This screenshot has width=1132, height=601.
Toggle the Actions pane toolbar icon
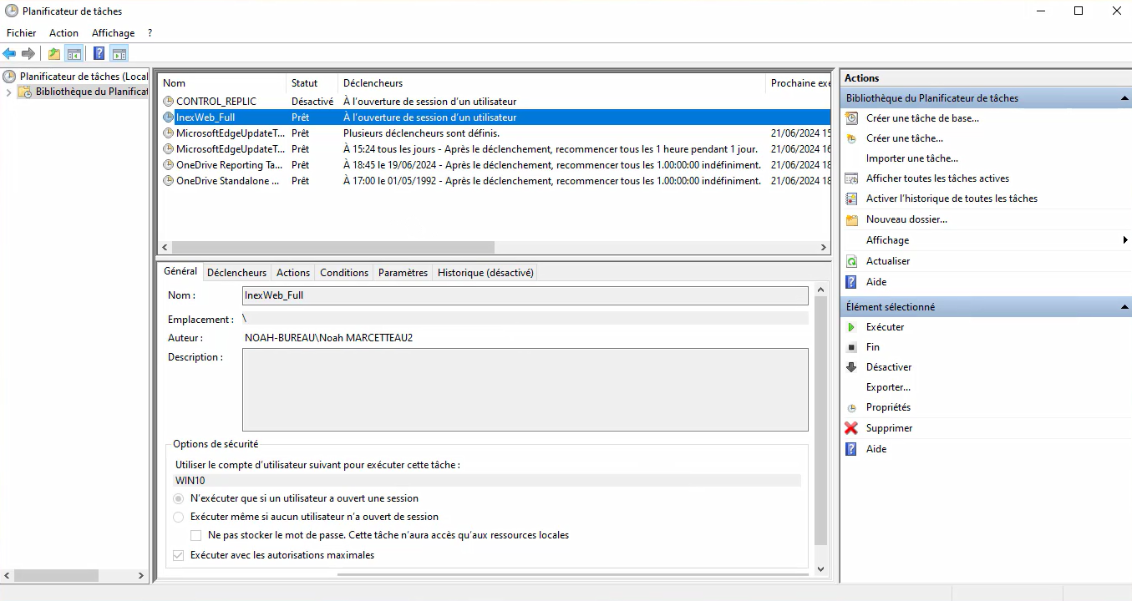[119, 54]
